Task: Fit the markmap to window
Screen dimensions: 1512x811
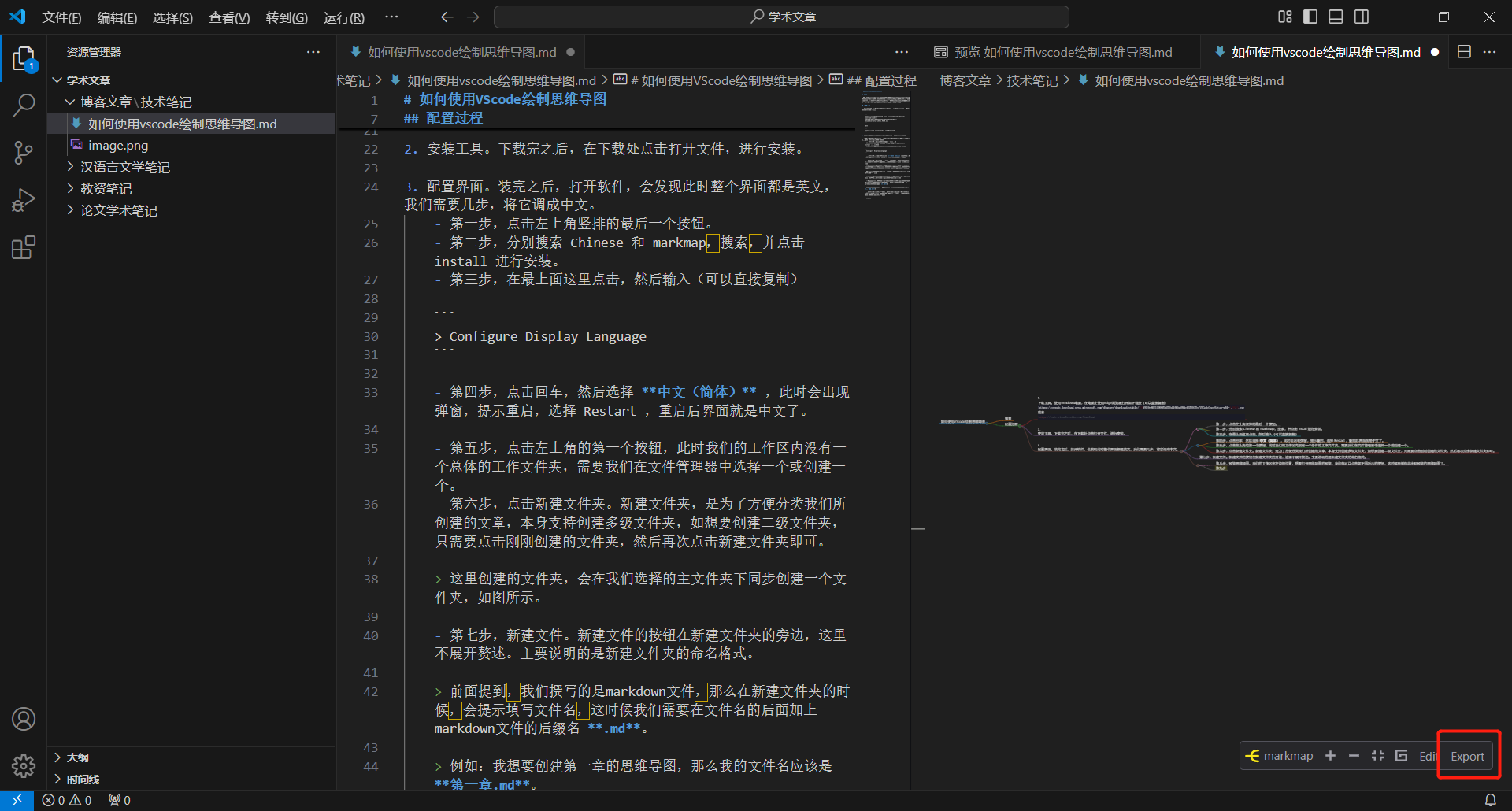Action: (1377, 756)
